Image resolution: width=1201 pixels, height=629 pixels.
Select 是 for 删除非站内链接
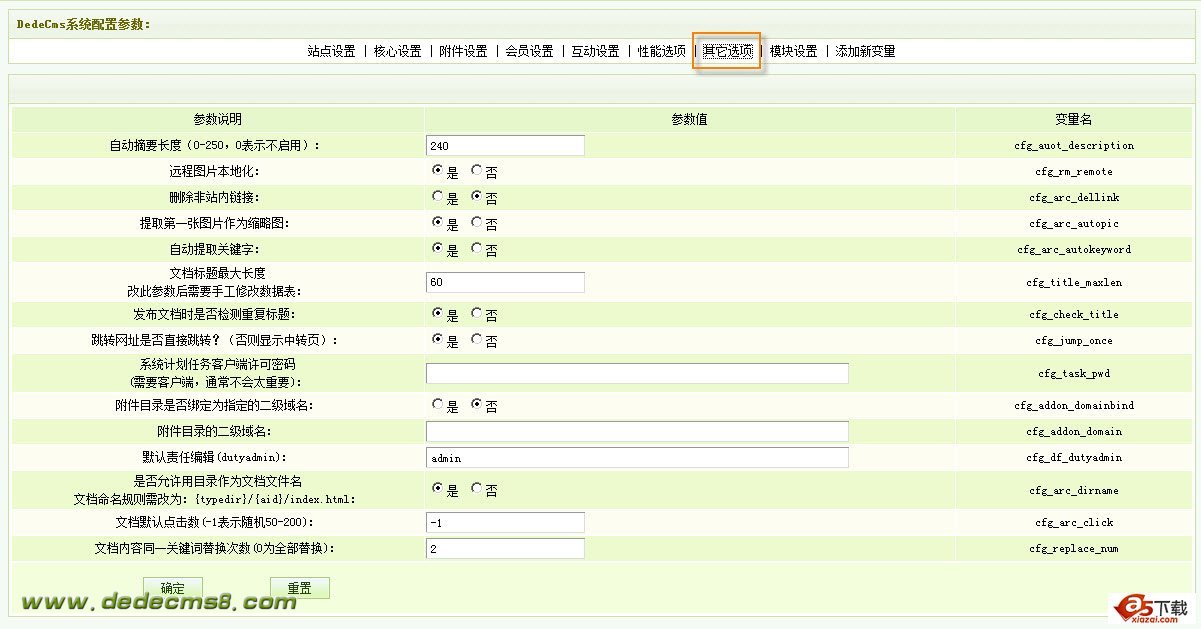tap(438, 197)
